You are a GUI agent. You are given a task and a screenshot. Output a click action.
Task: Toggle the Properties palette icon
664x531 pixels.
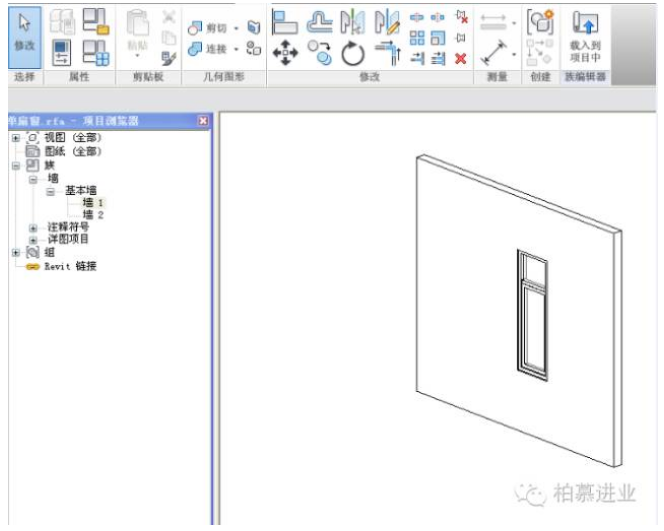(x=61, y=53)
